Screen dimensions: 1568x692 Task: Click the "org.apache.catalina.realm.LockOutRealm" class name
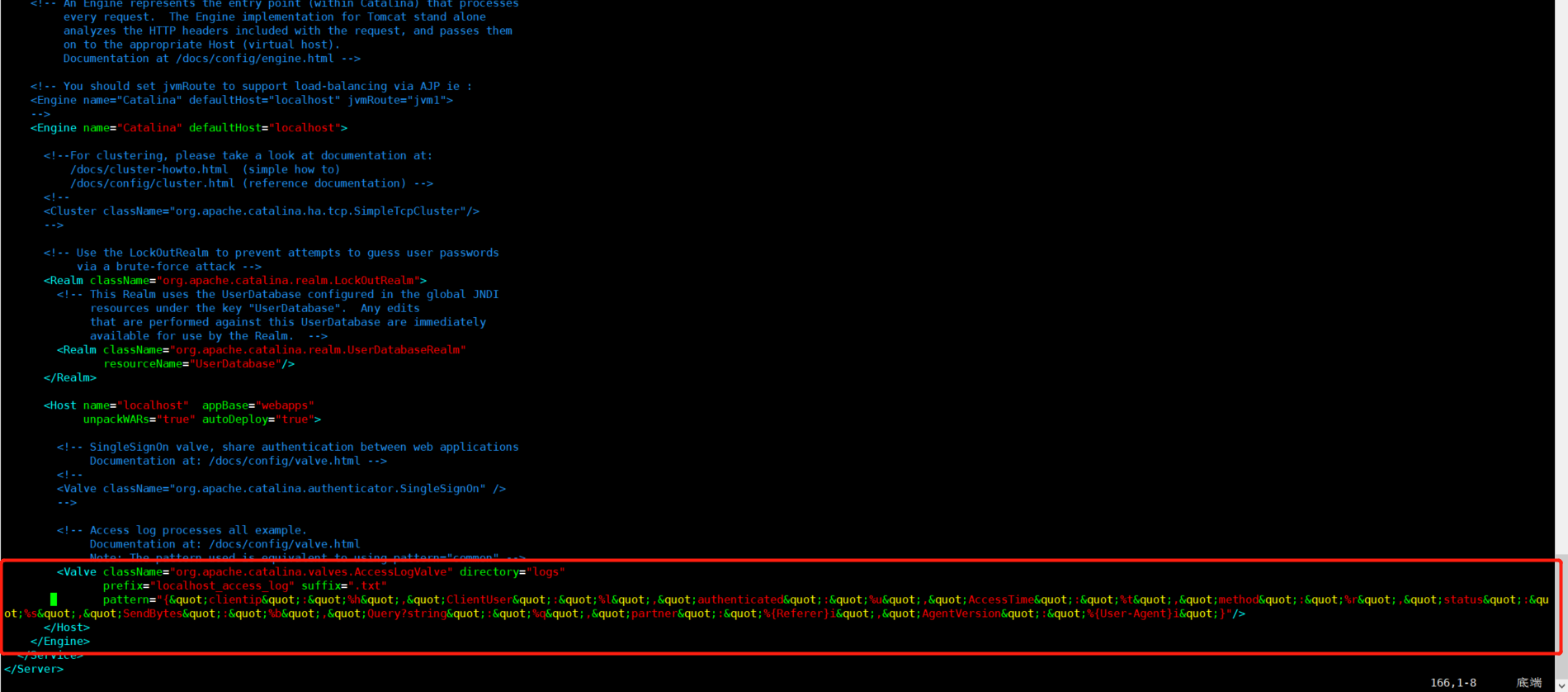(x=288, y=280)
